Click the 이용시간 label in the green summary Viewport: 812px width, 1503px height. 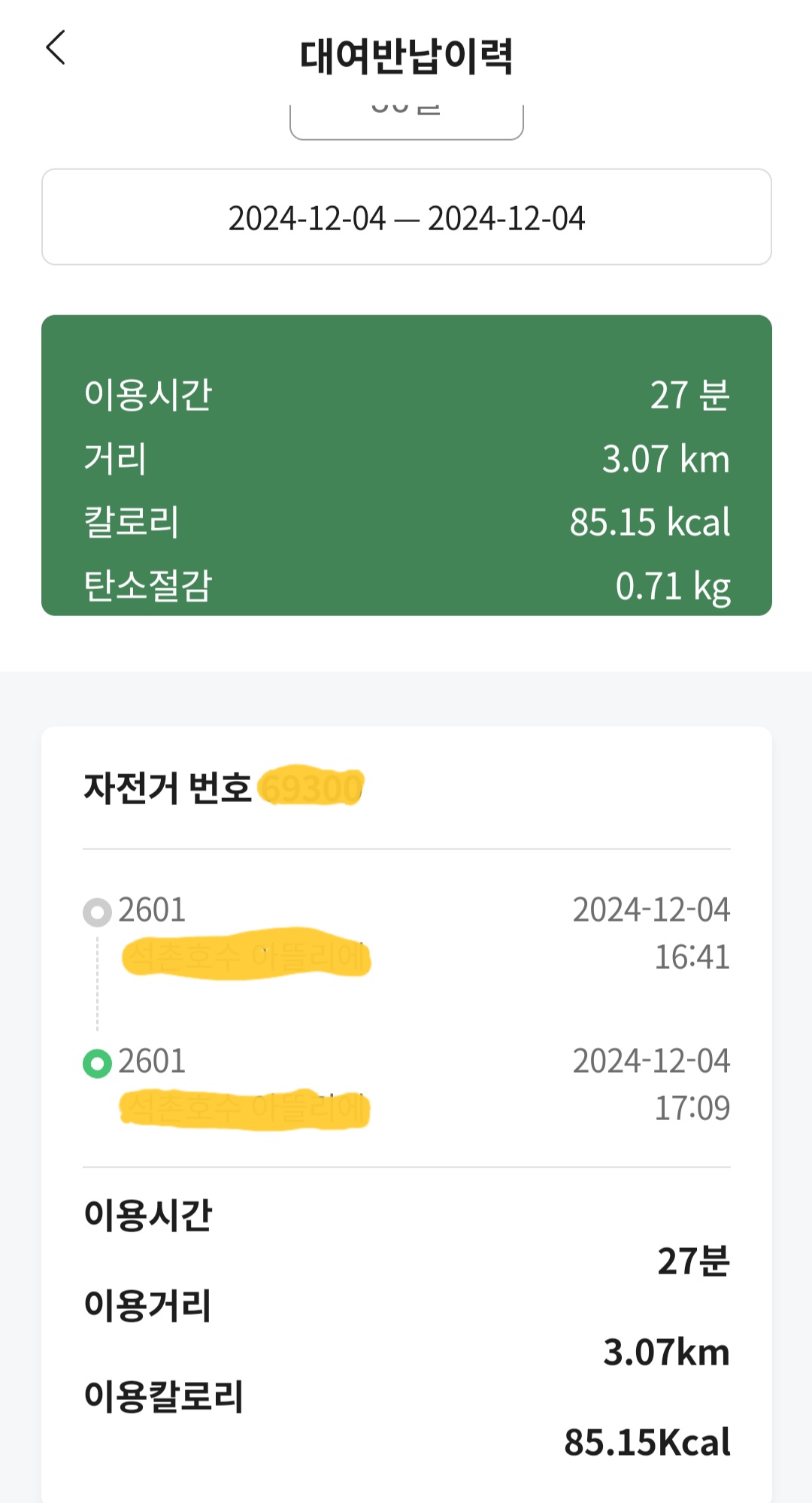[x=148, y=395]
